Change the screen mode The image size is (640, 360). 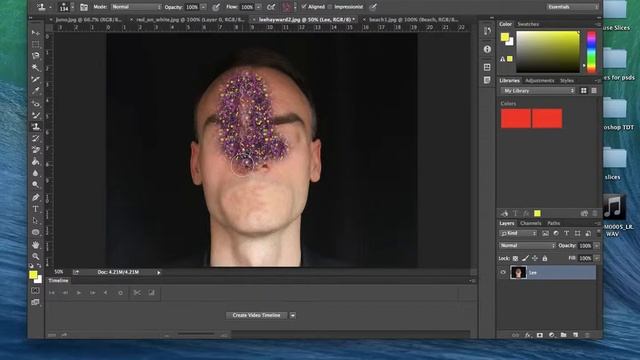[x=36, y=302]
